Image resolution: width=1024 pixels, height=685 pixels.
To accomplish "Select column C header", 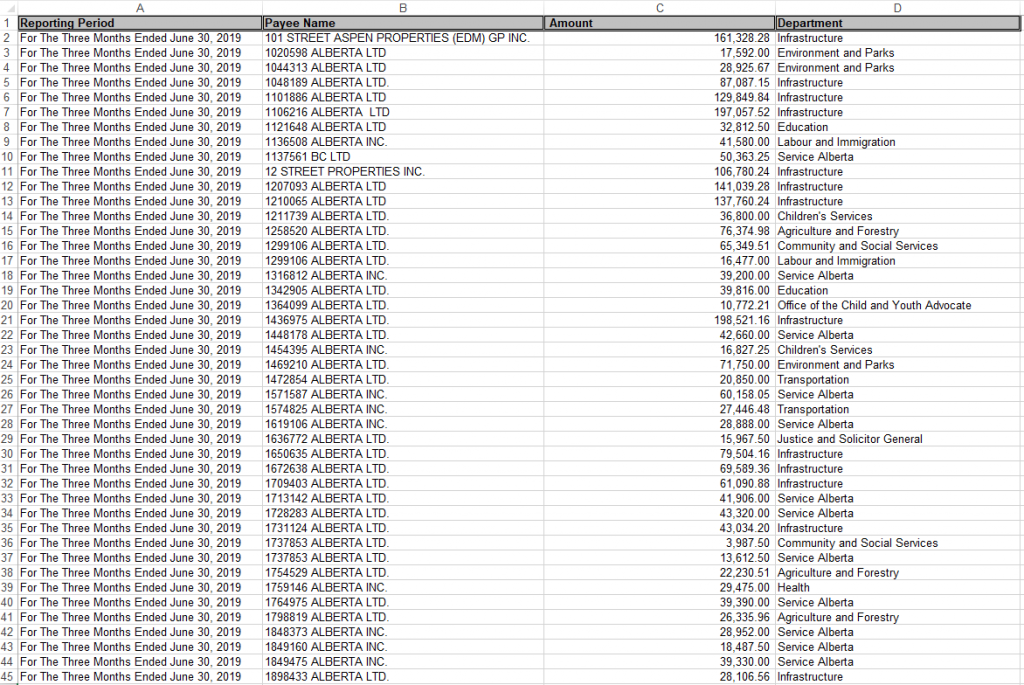I will [660, 8].
